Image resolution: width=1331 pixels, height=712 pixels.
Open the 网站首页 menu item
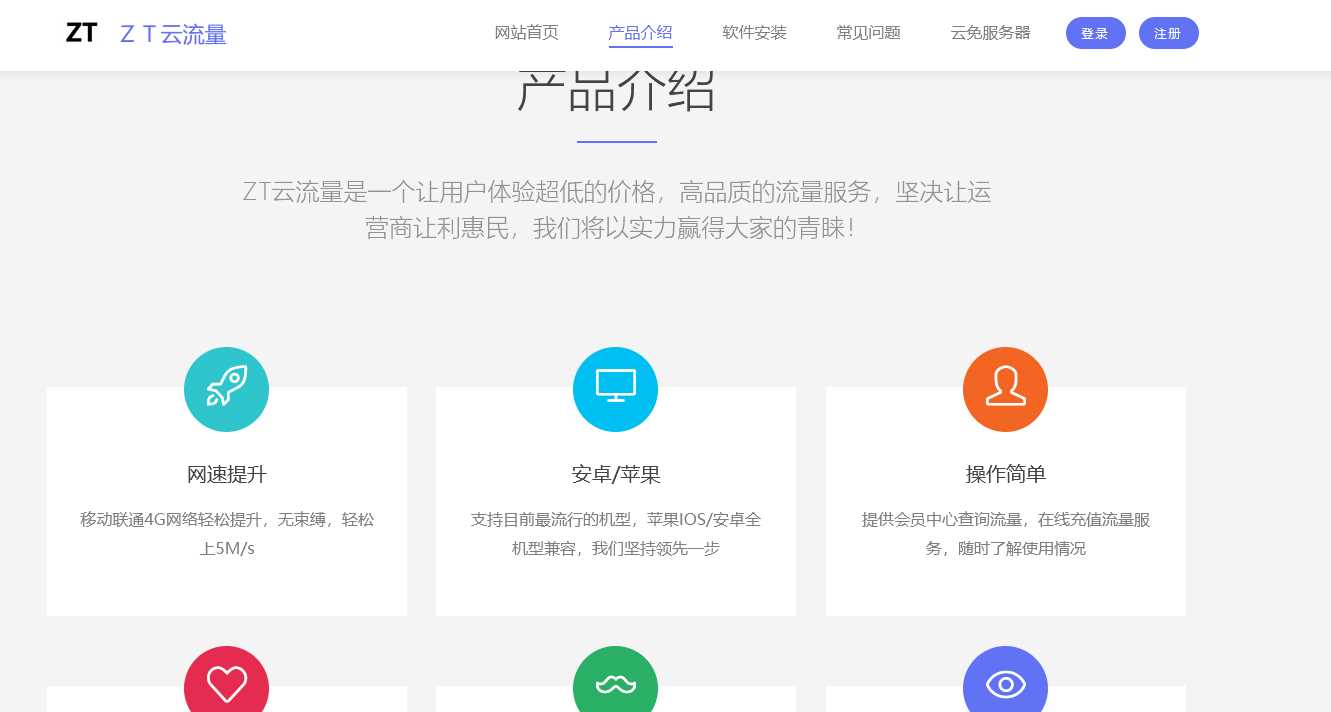coord(527,32)
